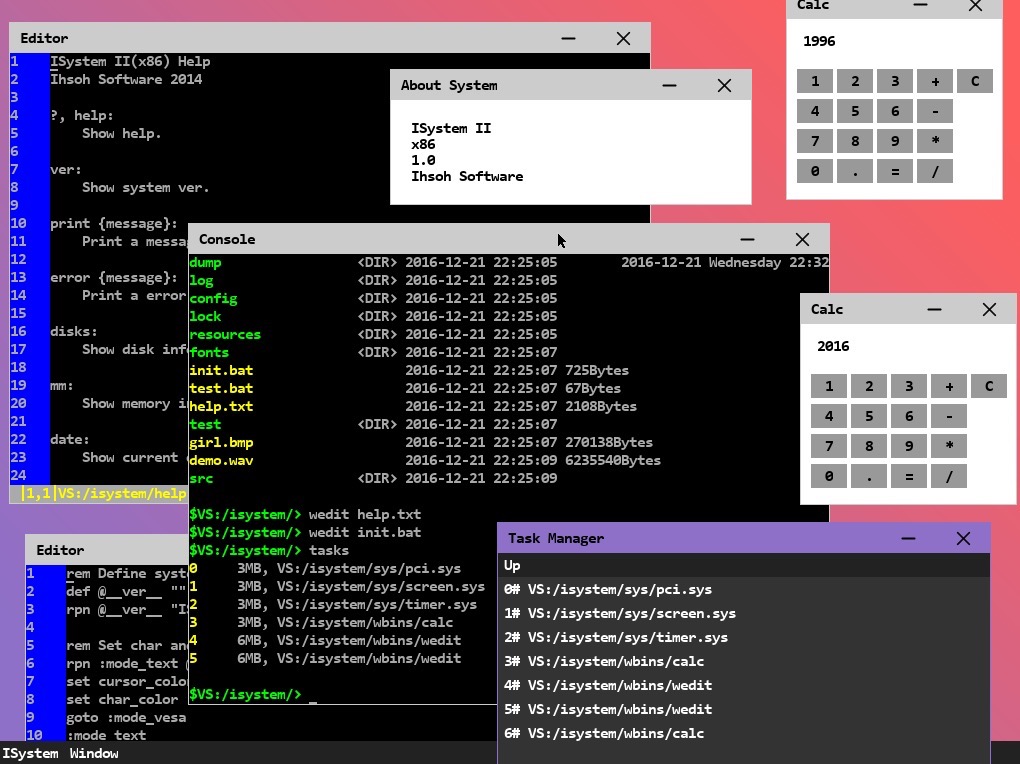Screen dimensions: 1020x764
Task: Open the ISystem menu in the taskbar
Action: coord(30,754)
